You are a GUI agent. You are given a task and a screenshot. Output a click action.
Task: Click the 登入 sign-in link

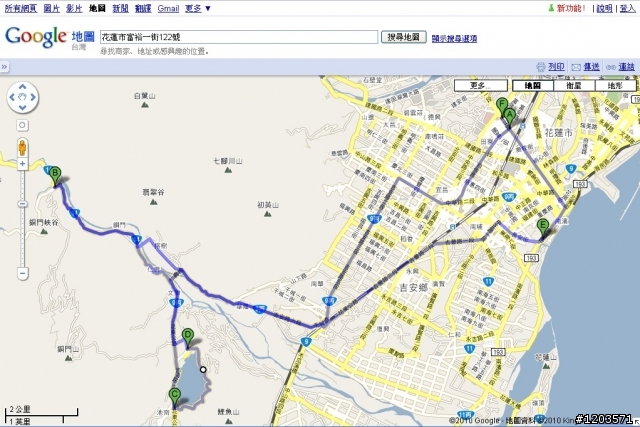[x=627, y=8]
